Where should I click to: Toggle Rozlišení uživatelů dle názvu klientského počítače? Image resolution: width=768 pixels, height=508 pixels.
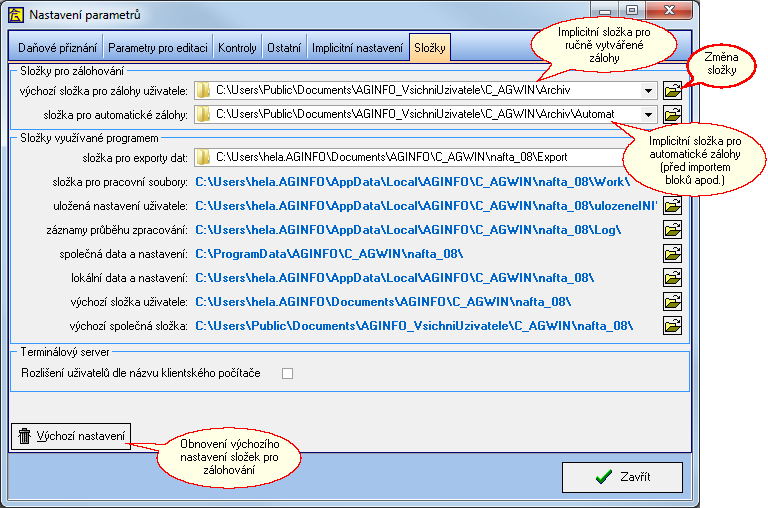point(288,374)
